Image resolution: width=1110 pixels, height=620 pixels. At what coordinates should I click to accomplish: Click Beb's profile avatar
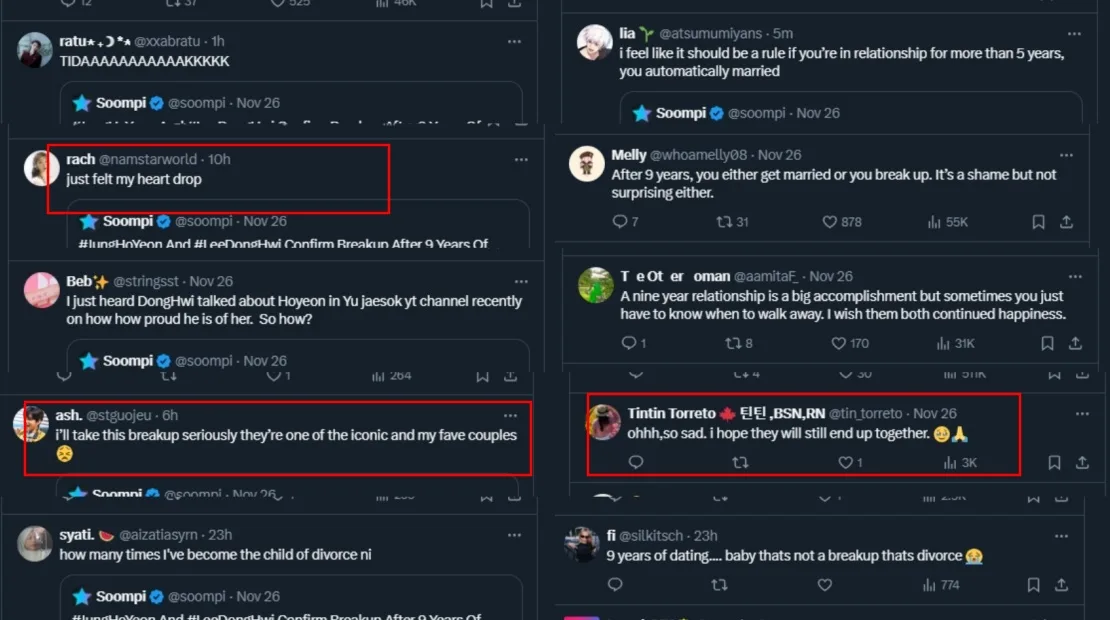[42, 290]
